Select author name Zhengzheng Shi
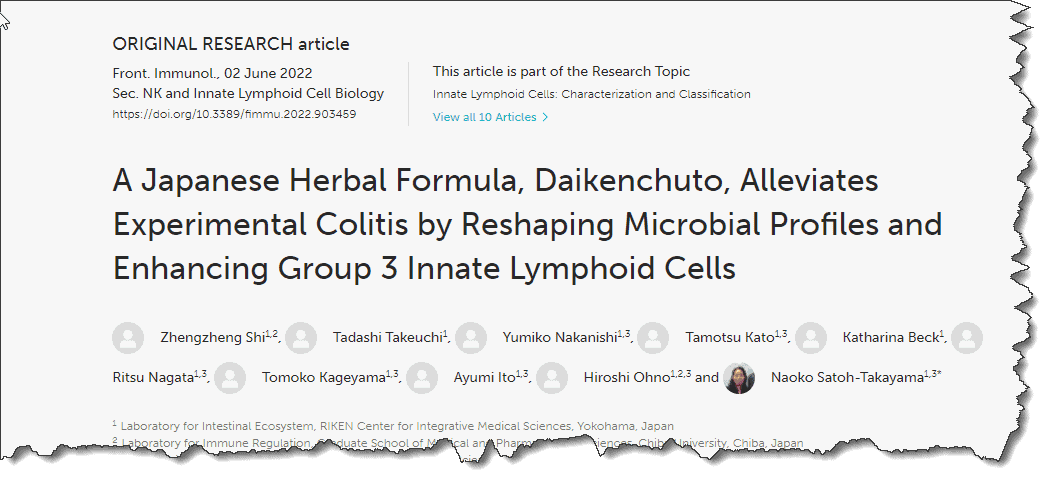The height and width of the screenshot is (483, 1055). coord(213,338)
